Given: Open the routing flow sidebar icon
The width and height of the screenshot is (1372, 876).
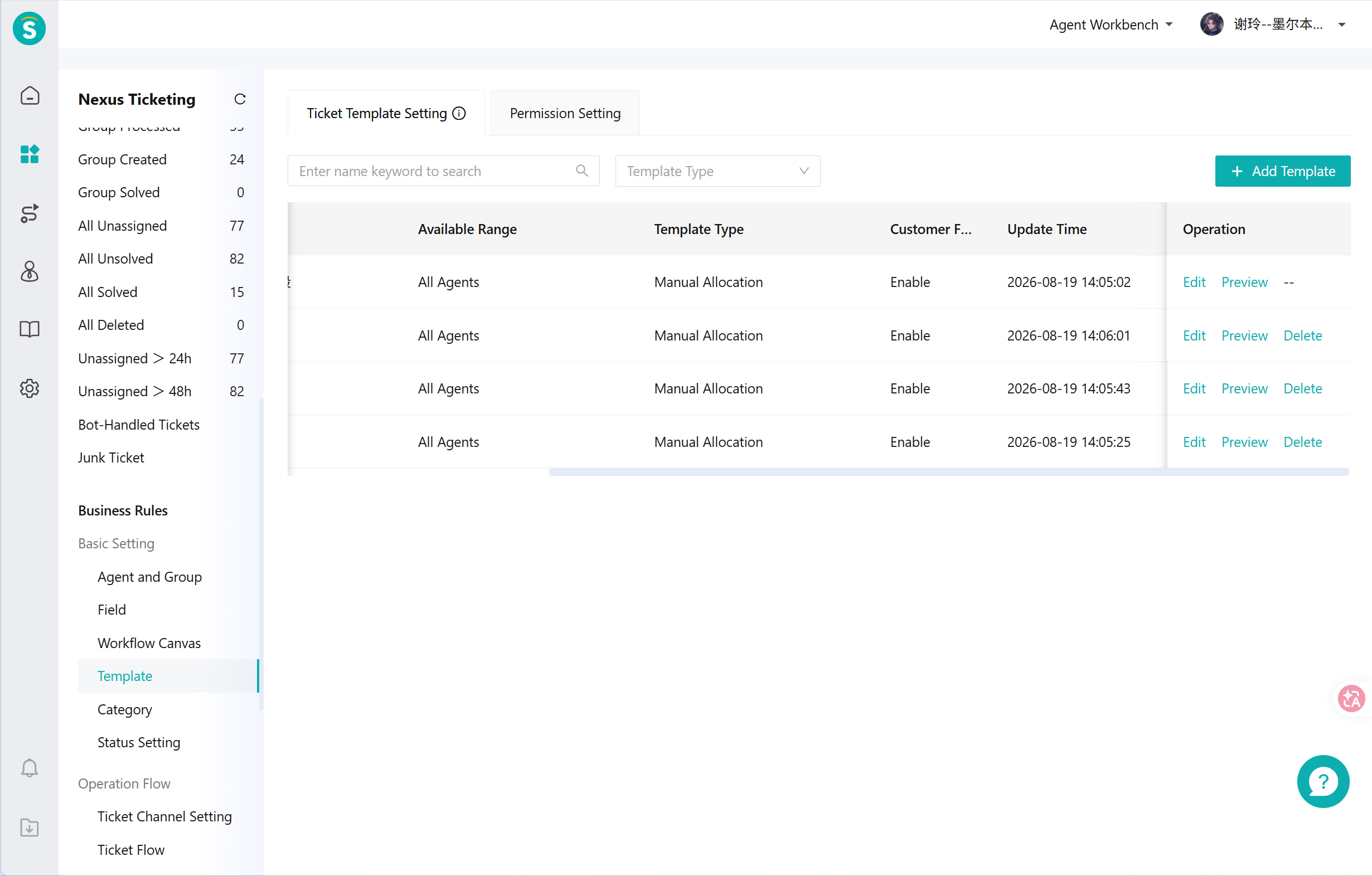Looking at the screenshot, I should point(30,213).
